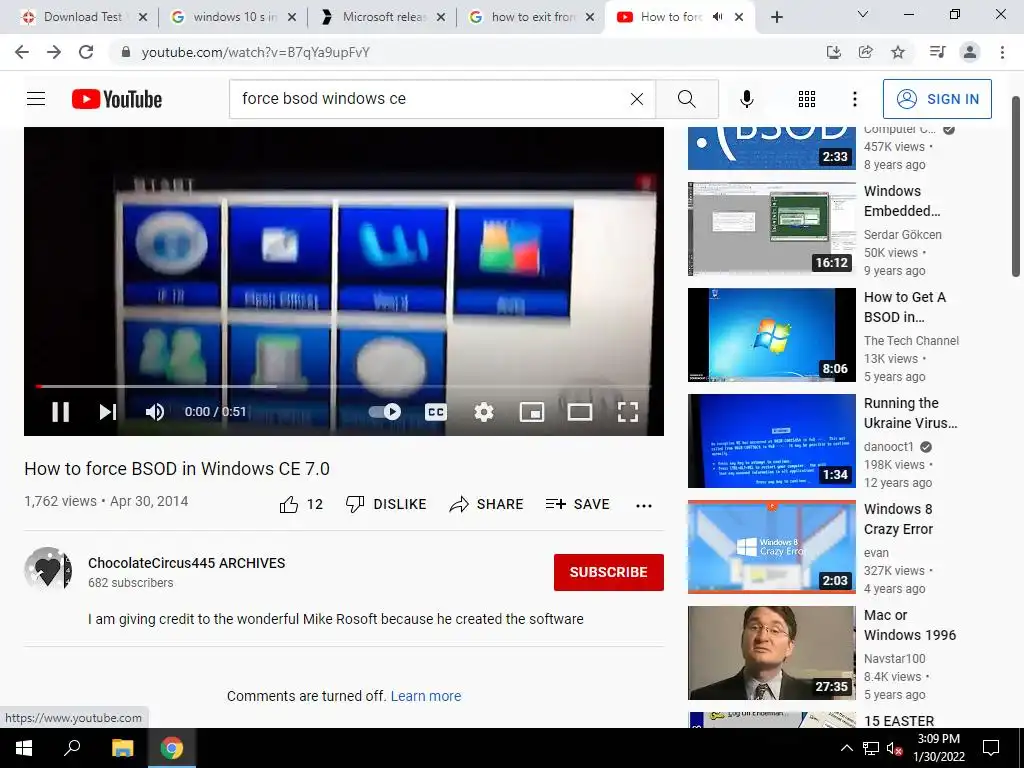Open Chrome profile avatar

970,52
